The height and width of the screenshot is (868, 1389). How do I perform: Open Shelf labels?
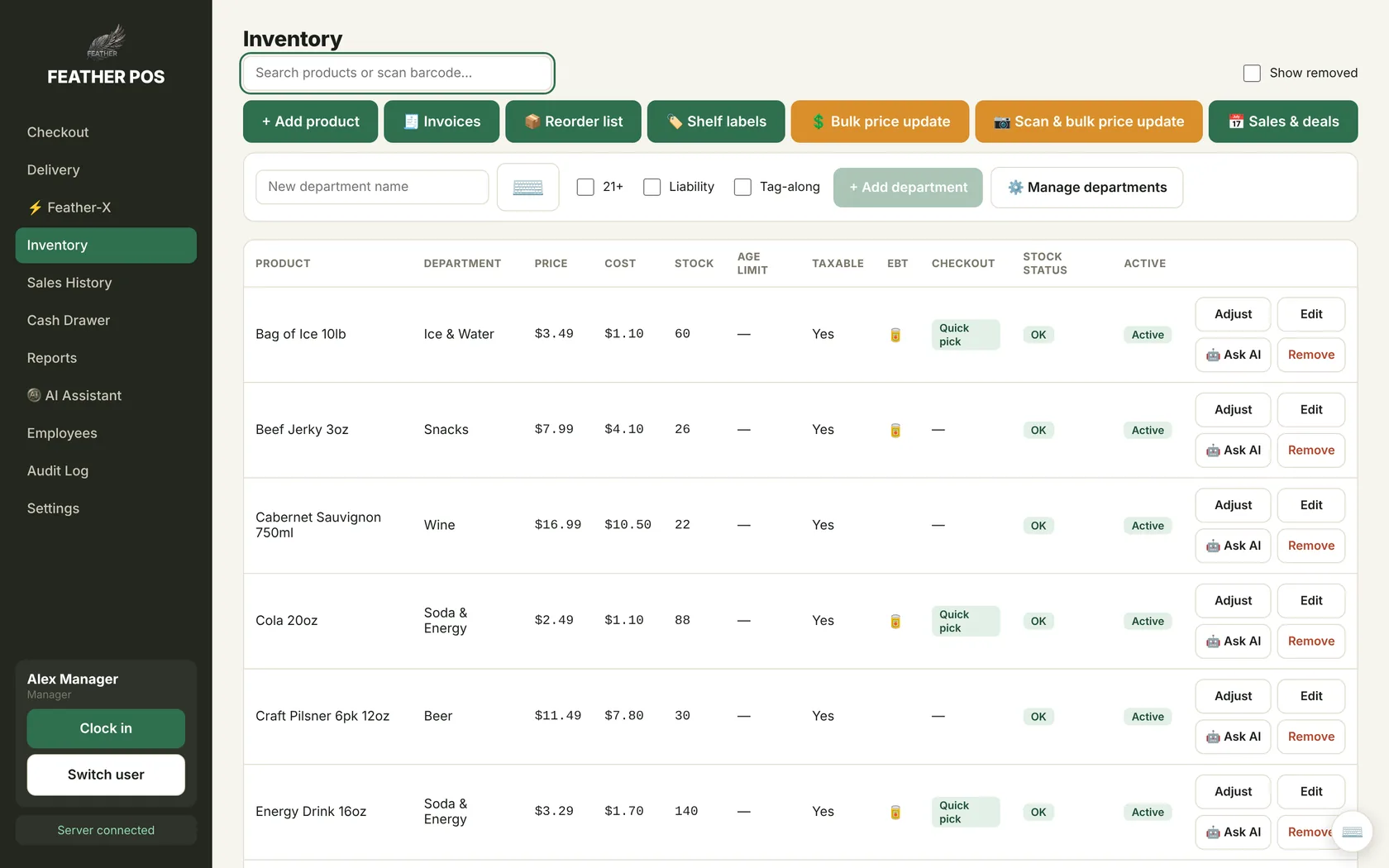coord(716,122)
